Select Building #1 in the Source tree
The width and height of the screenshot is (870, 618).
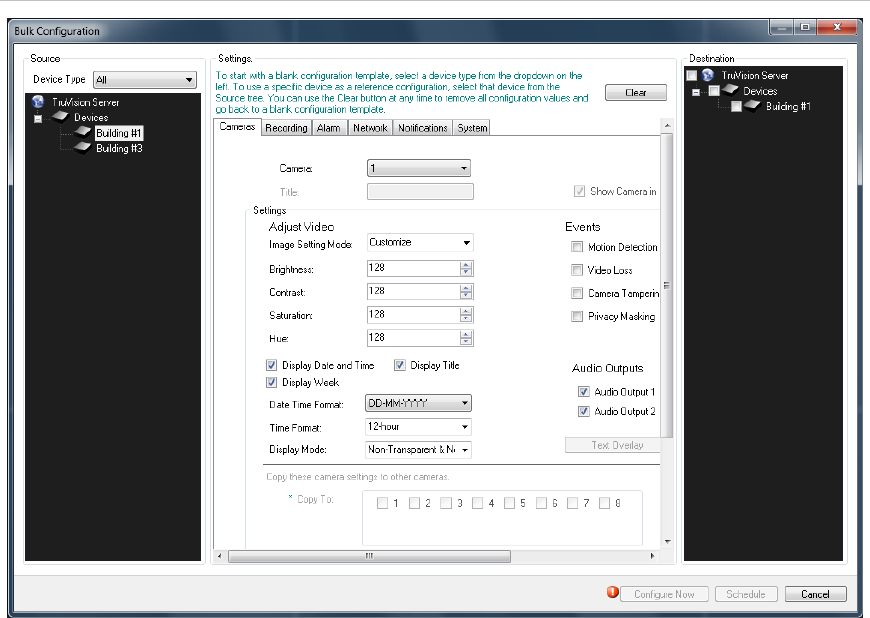point(119,133)
